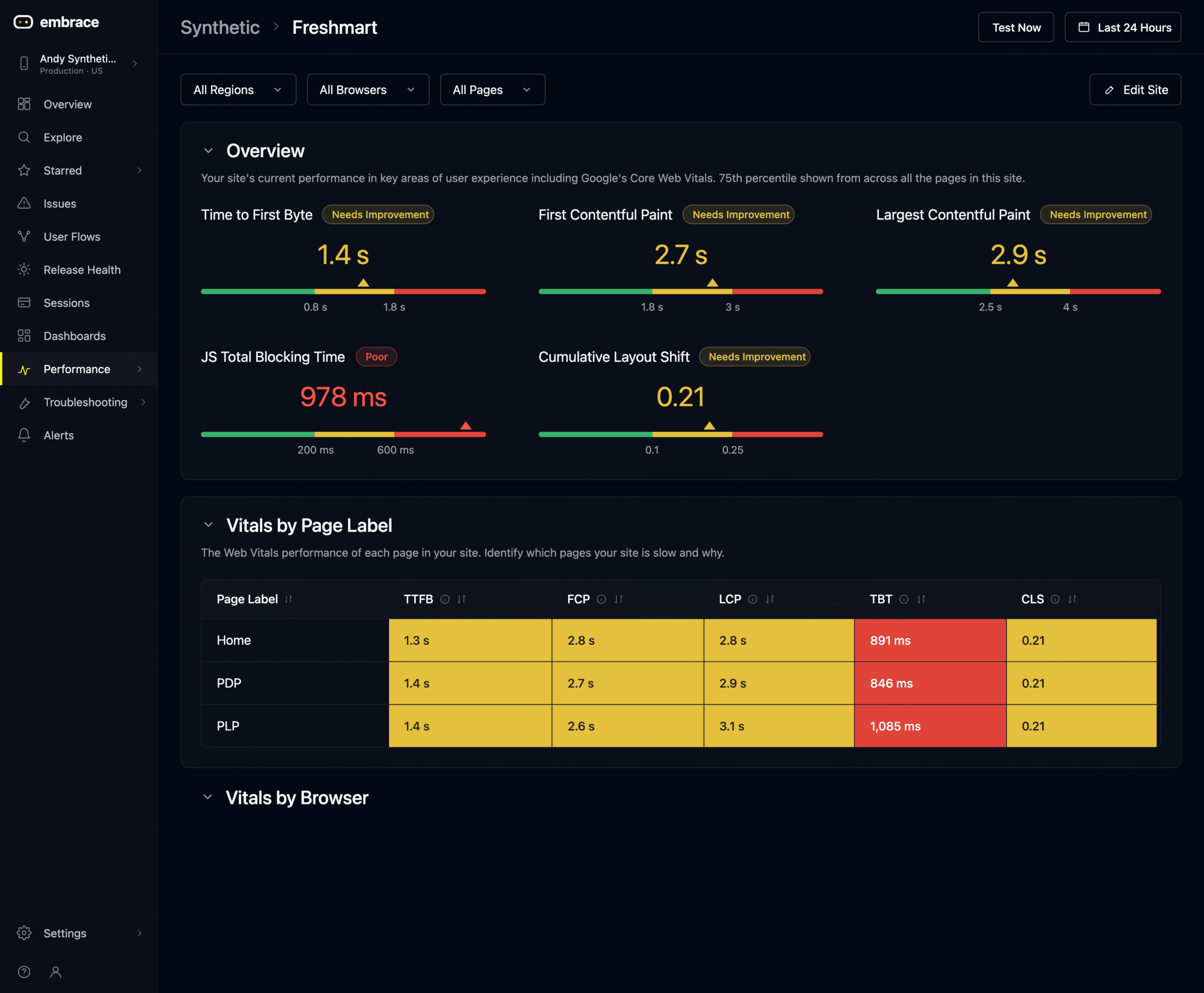Collapse the Vitals by Page Label section
Image resolution: width=1204 pixels, height=993 pixels.
click(x=208, y=525)
